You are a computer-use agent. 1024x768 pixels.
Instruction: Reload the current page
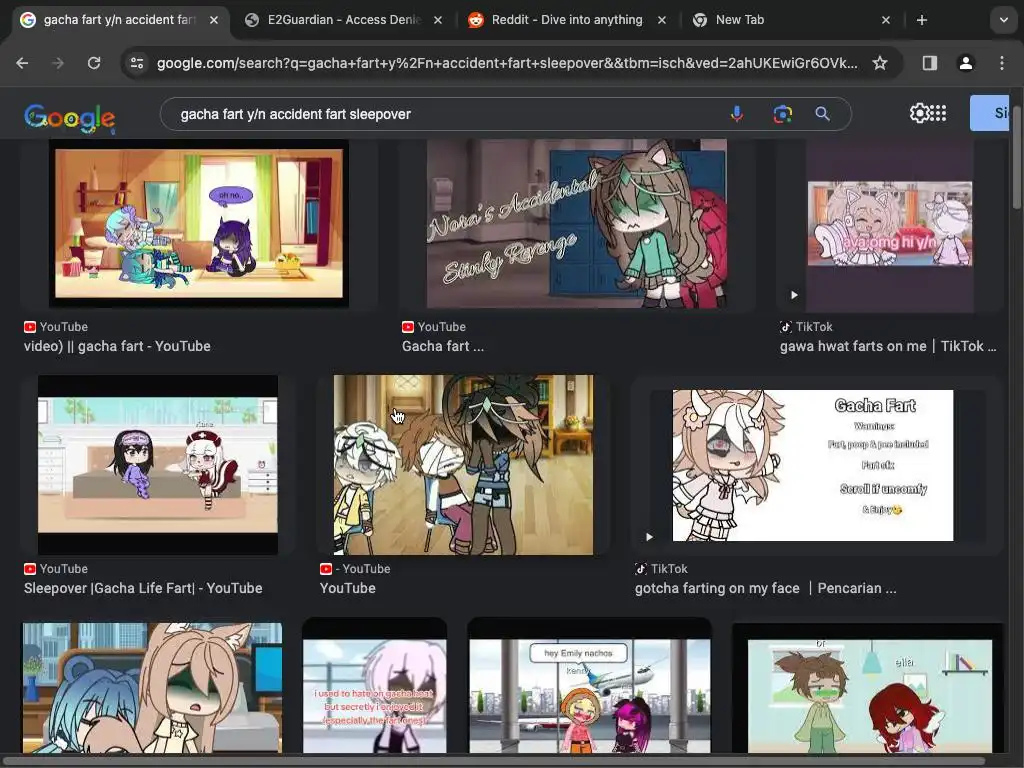94,63
